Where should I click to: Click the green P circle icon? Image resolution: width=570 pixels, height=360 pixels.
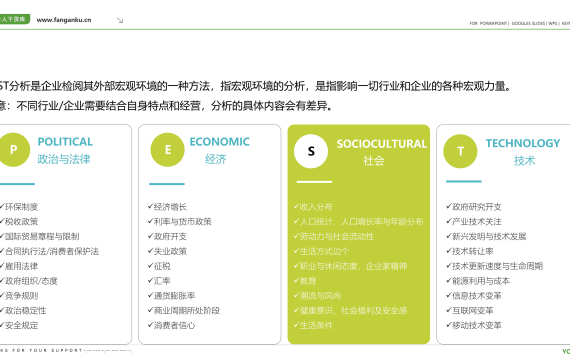pos(13,149)
